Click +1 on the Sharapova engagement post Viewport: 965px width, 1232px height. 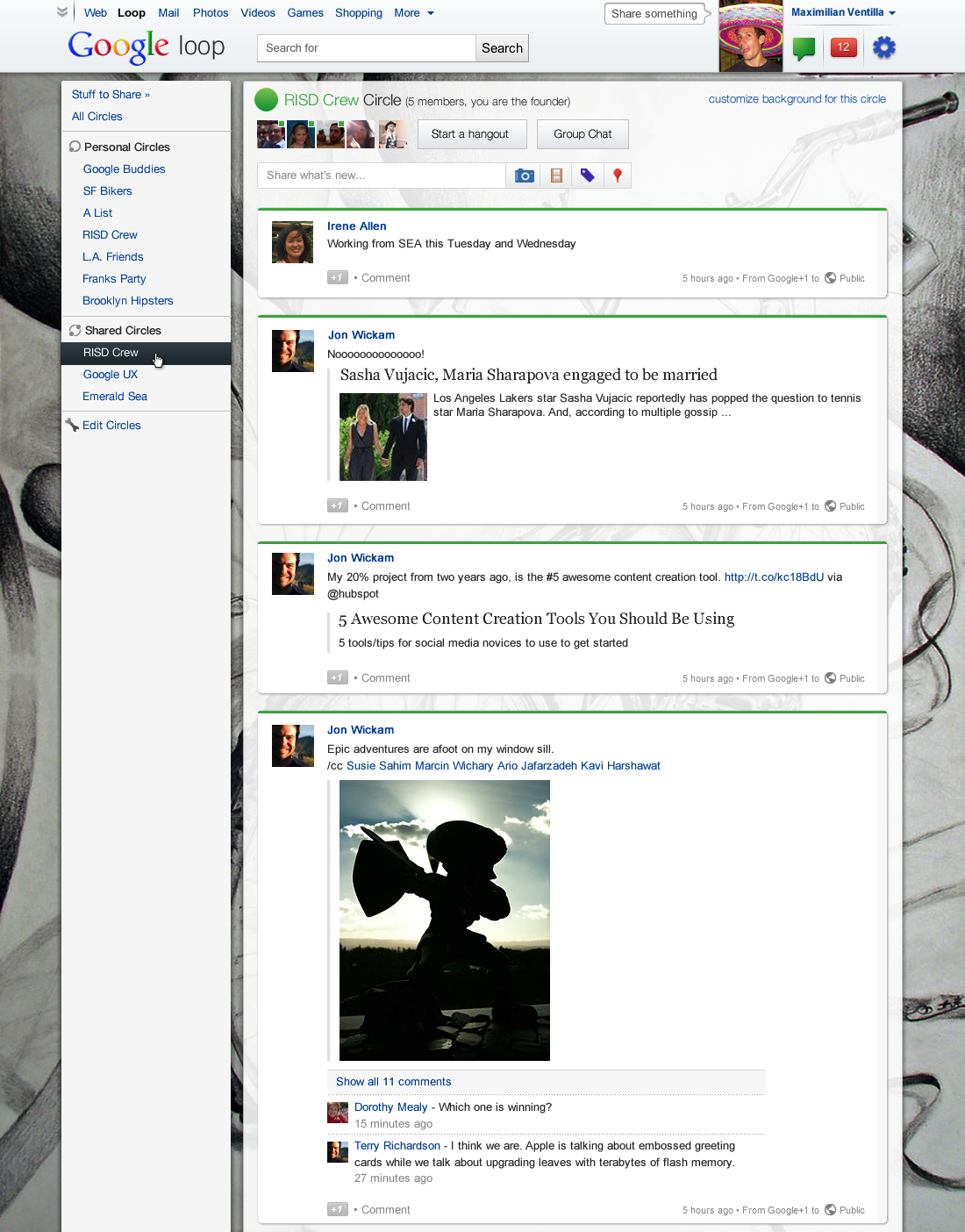pos(338,505)
